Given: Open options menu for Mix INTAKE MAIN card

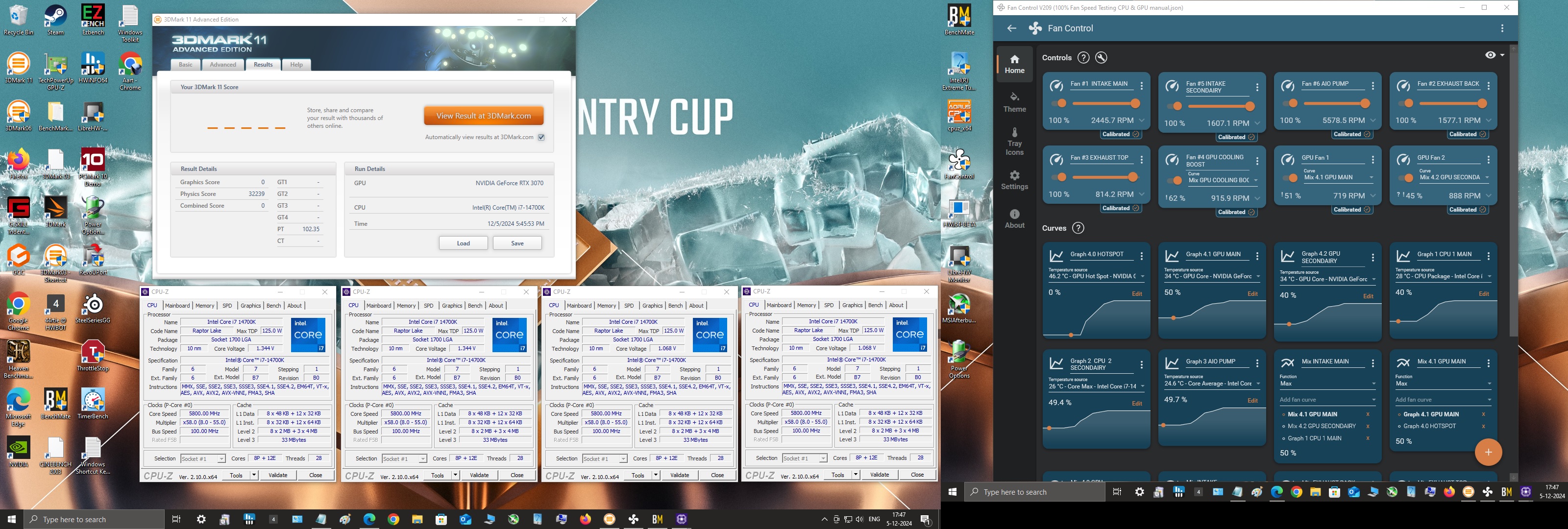Looking at the screenshot, I should 1372,363.
